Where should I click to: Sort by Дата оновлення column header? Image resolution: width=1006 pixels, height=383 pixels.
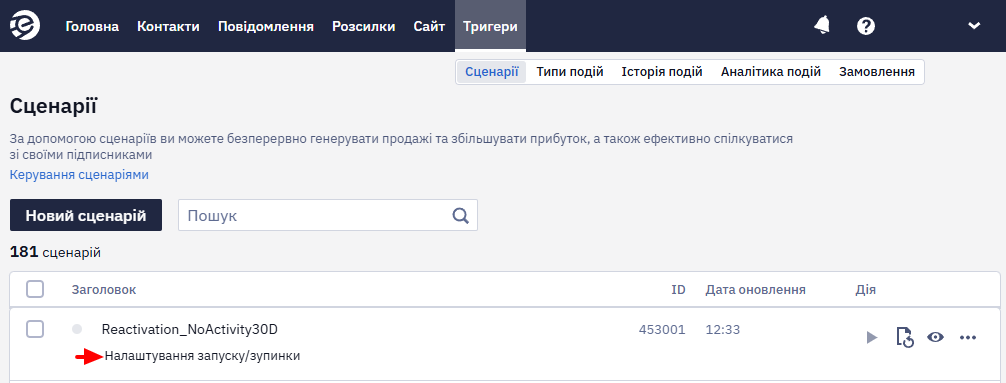[x=756, y=290]
